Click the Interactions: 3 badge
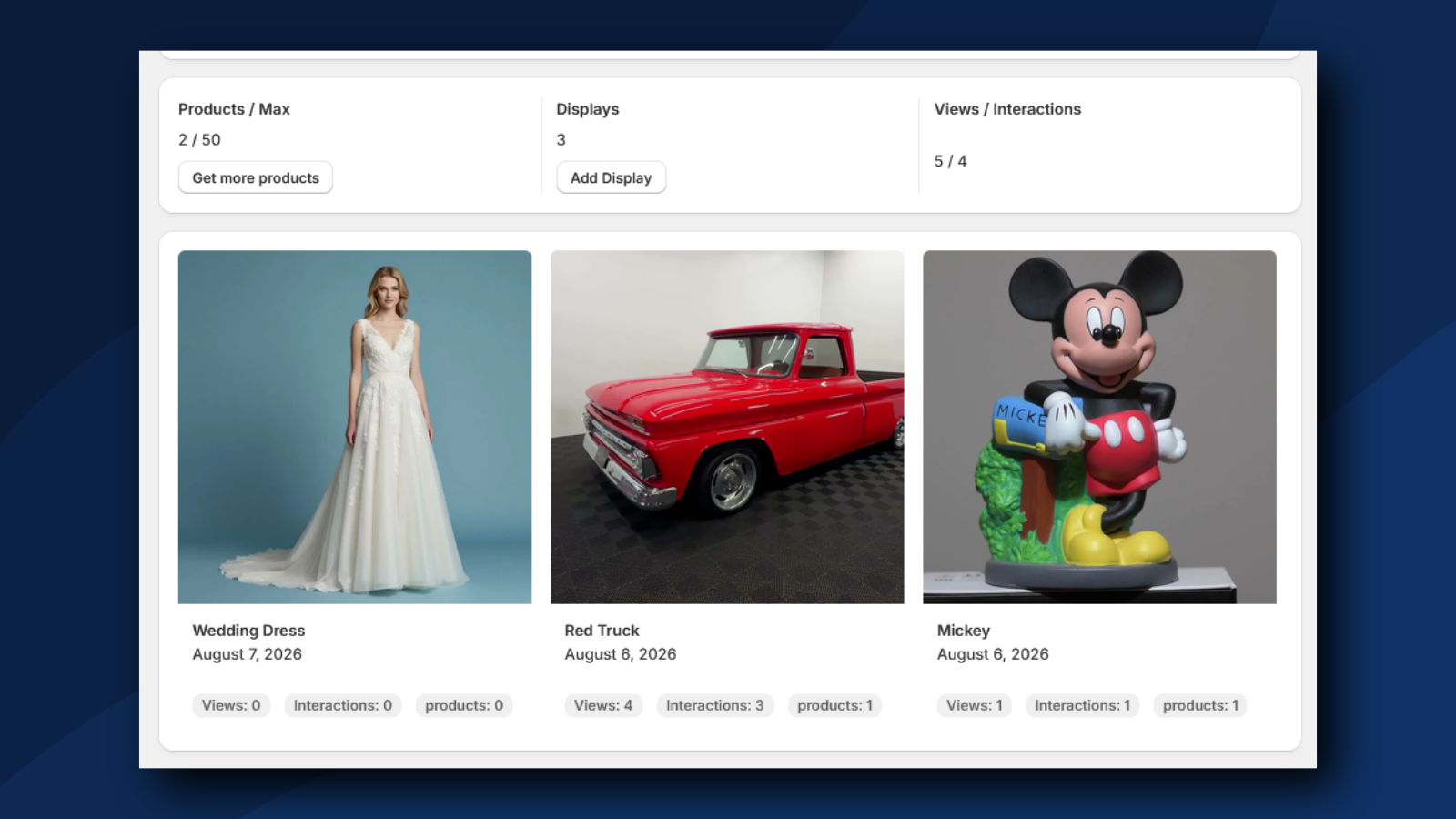 [715, 705]
